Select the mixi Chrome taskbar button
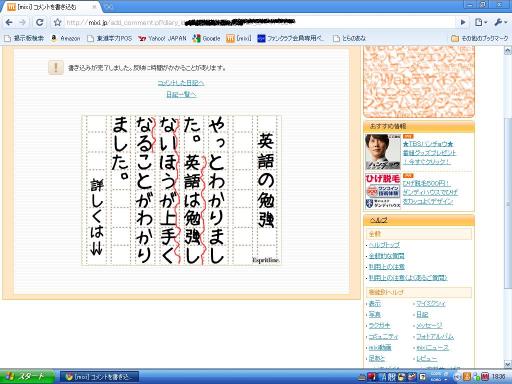Viewport: 512px width, 384px height. click(100, 377)
